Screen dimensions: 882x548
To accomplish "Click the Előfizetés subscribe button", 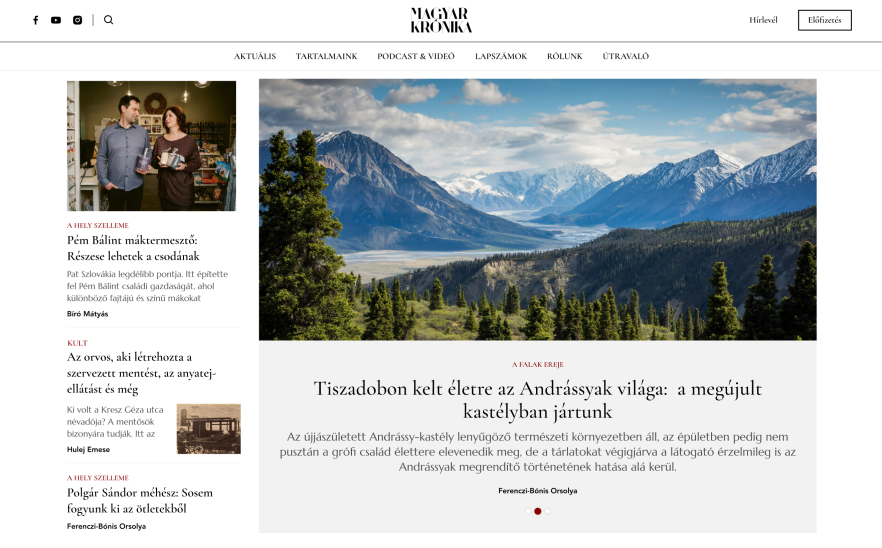I will 825,20.
